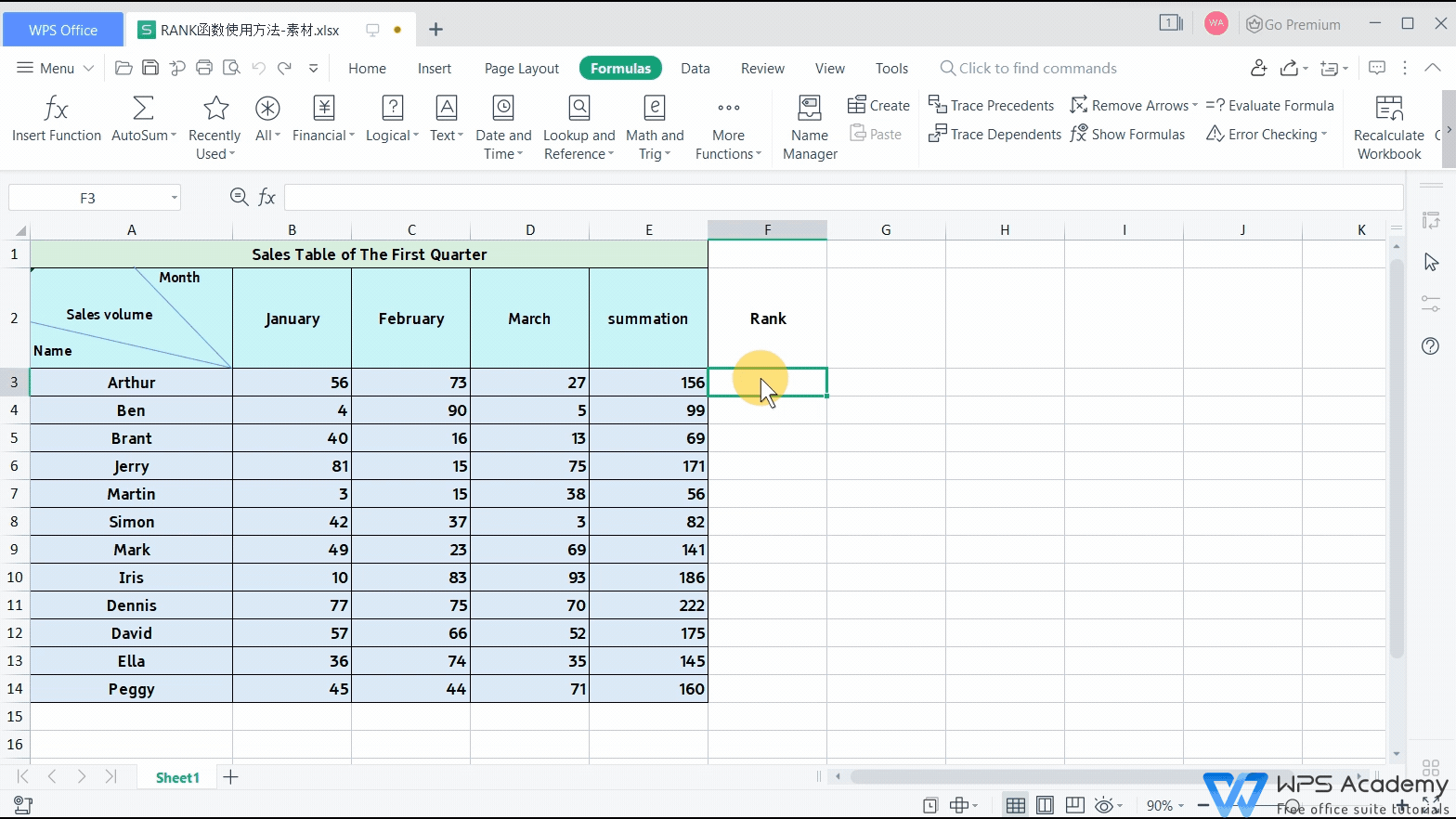Open the Tools tab

891,68
